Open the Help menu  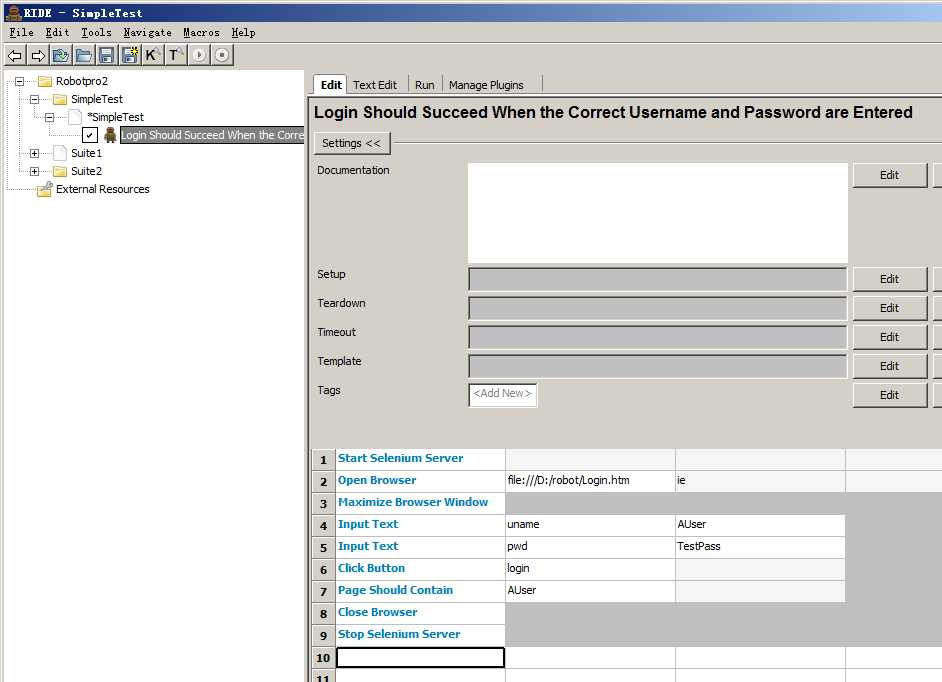click(243, 32)
